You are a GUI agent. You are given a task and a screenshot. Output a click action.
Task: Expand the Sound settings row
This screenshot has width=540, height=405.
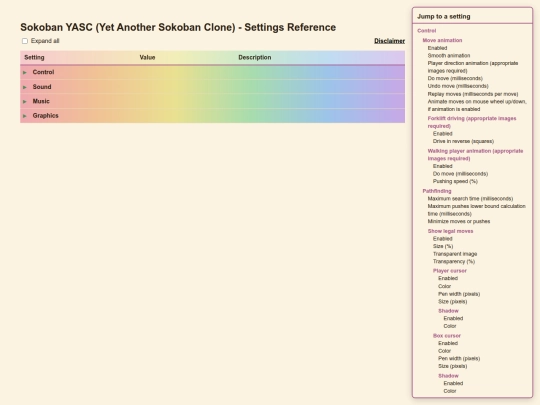click(212, 87)
